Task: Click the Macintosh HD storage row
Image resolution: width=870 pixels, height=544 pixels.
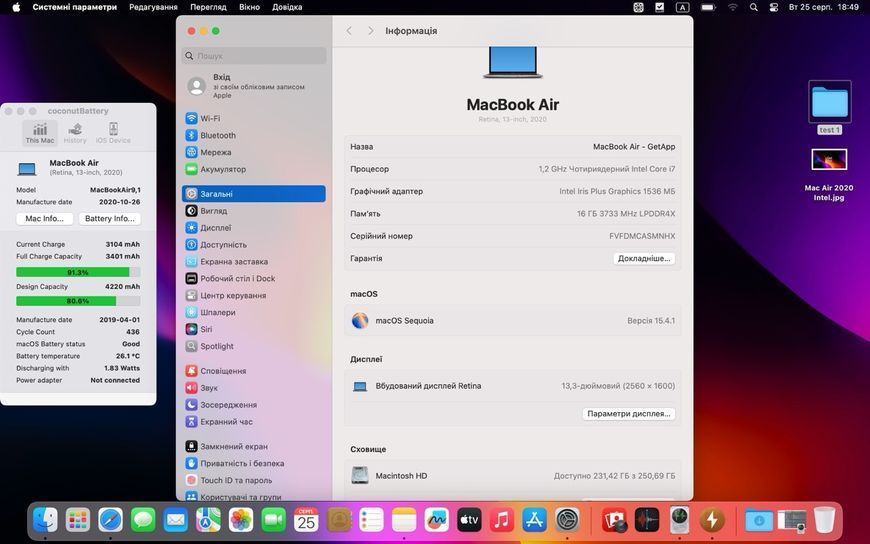Action: tap(513, 476)
